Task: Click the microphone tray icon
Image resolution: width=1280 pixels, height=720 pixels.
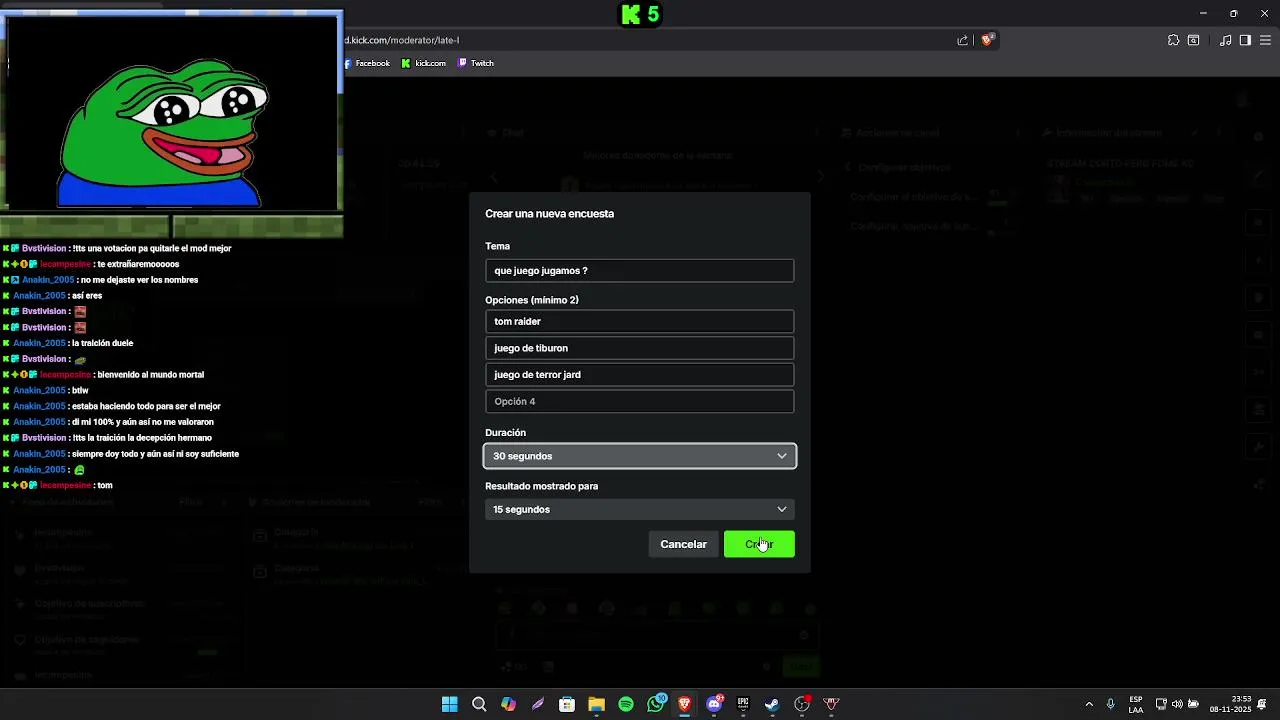Action: click(1110, 704)
